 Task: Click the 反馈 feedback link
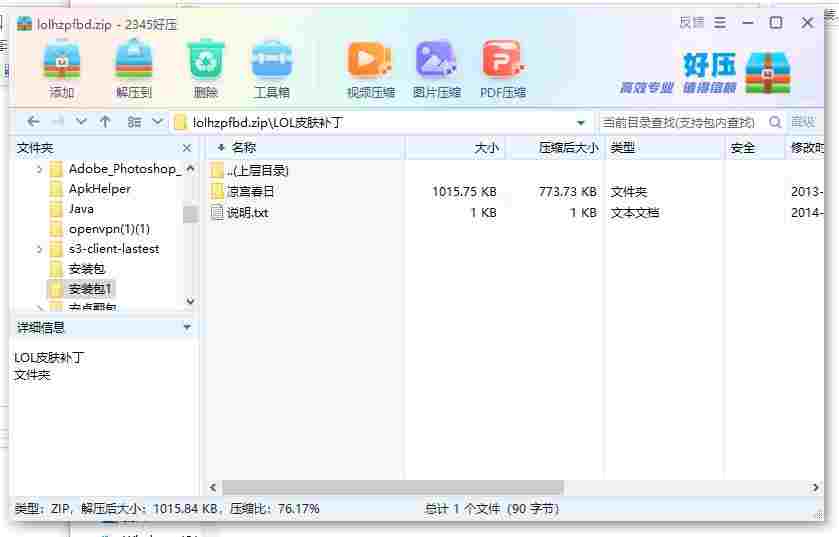tap(691, 23)
